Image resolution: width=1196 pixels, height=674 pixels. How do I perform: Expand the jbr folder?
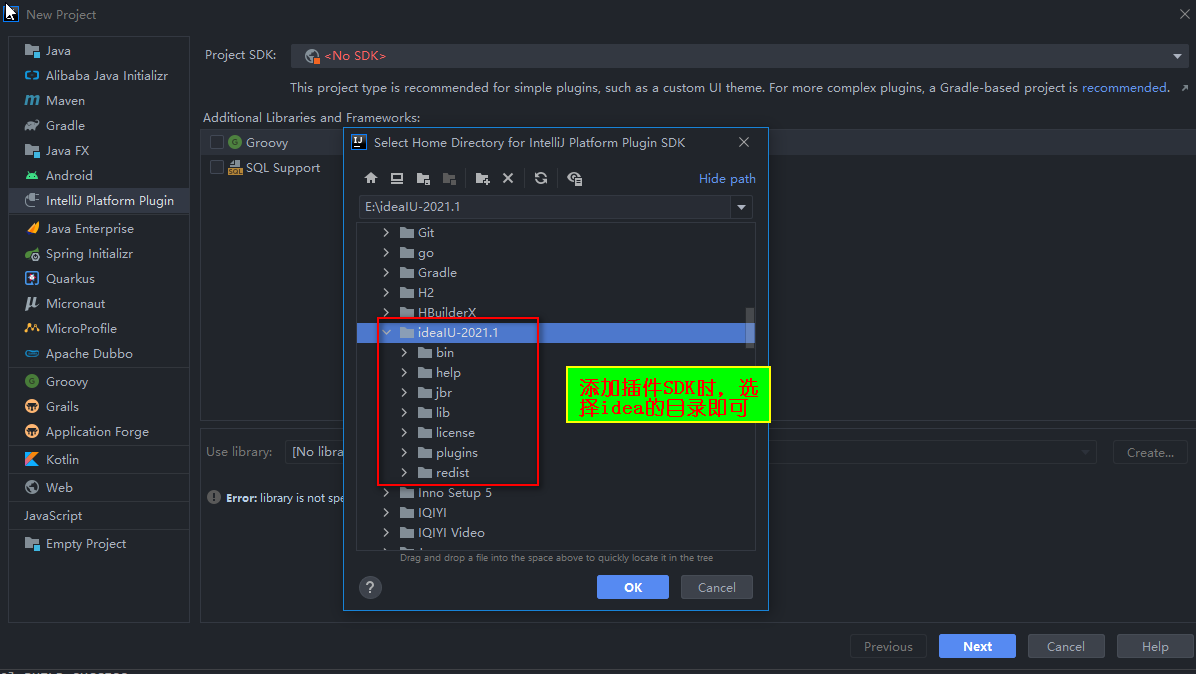(404, 393)
